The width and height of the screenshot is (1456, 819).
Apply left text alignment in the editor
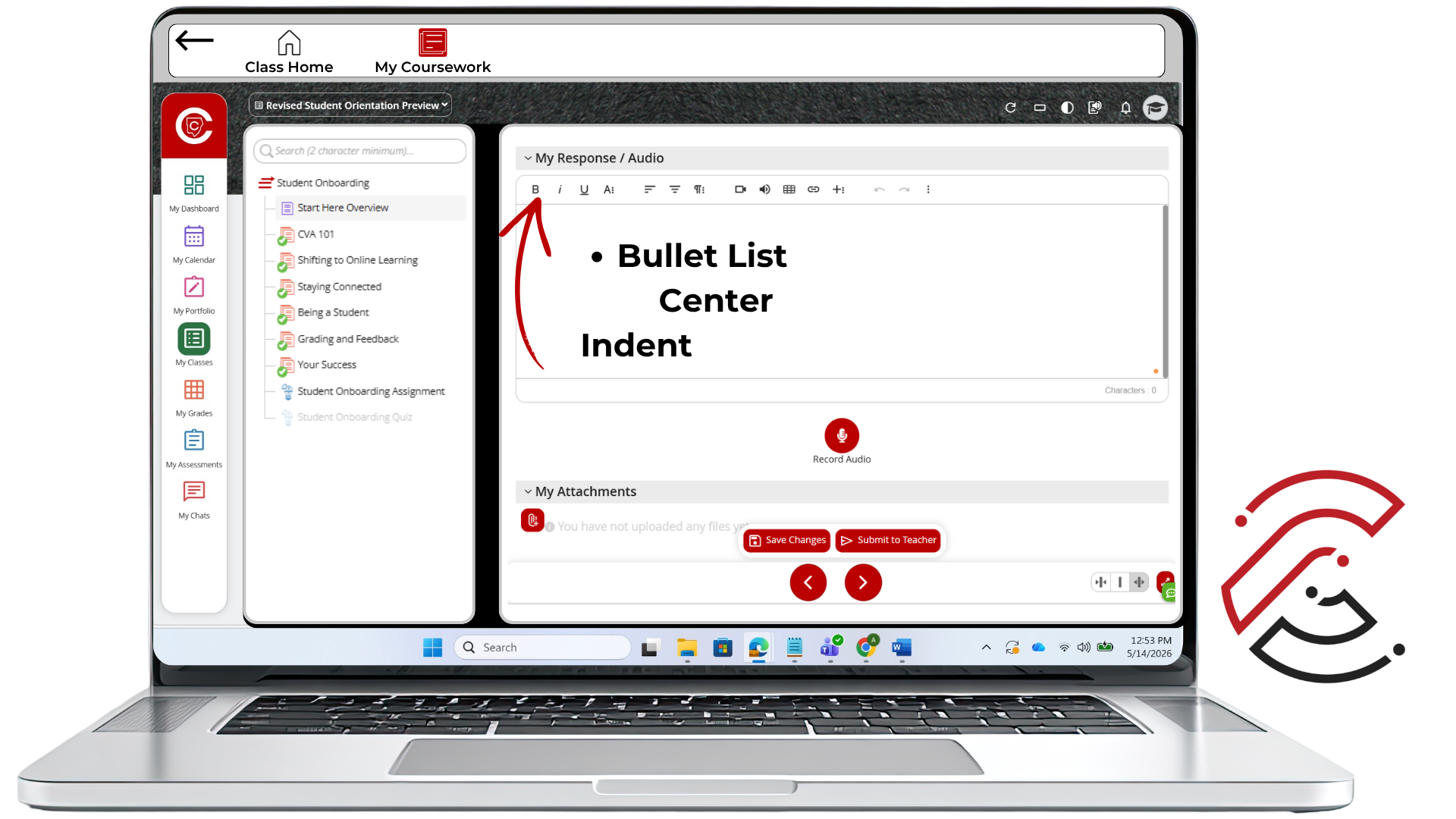click(x=650, y=190)
